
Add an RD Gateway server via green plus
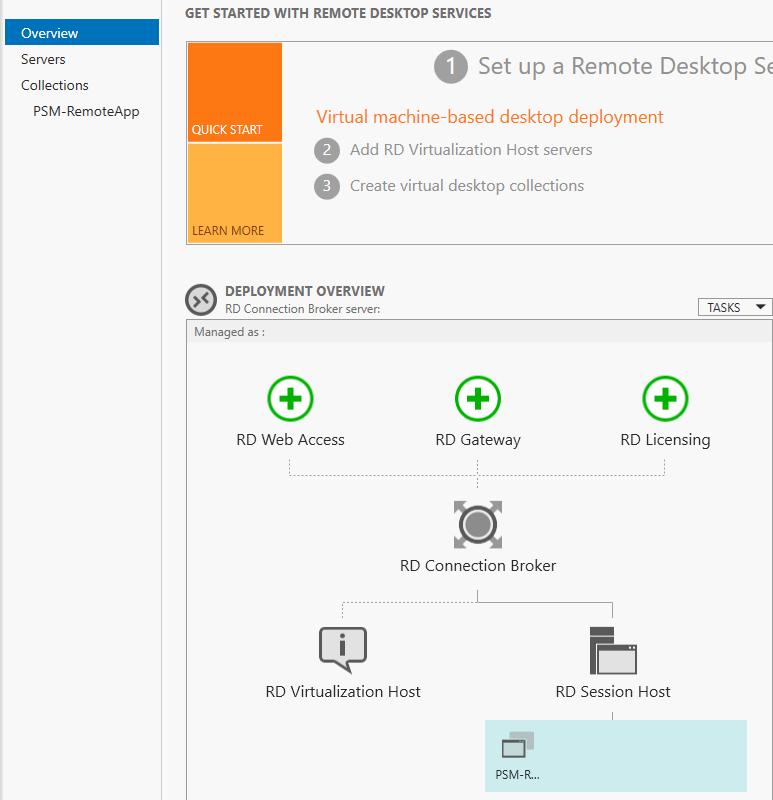point(478,398)
